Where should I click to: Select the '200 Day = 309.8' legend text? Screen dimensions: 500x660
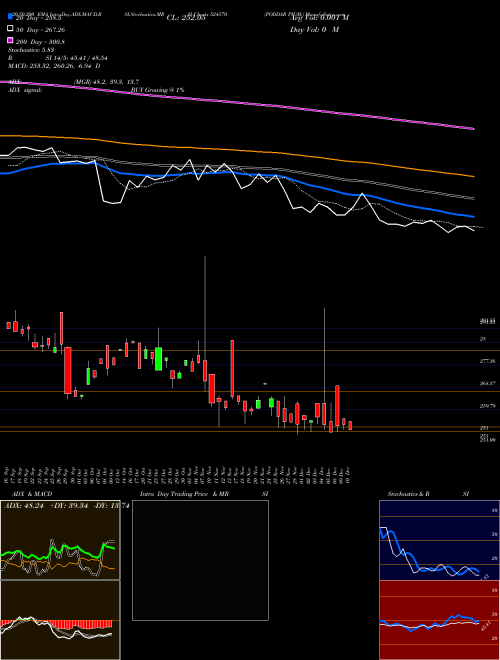pos(40,42)
